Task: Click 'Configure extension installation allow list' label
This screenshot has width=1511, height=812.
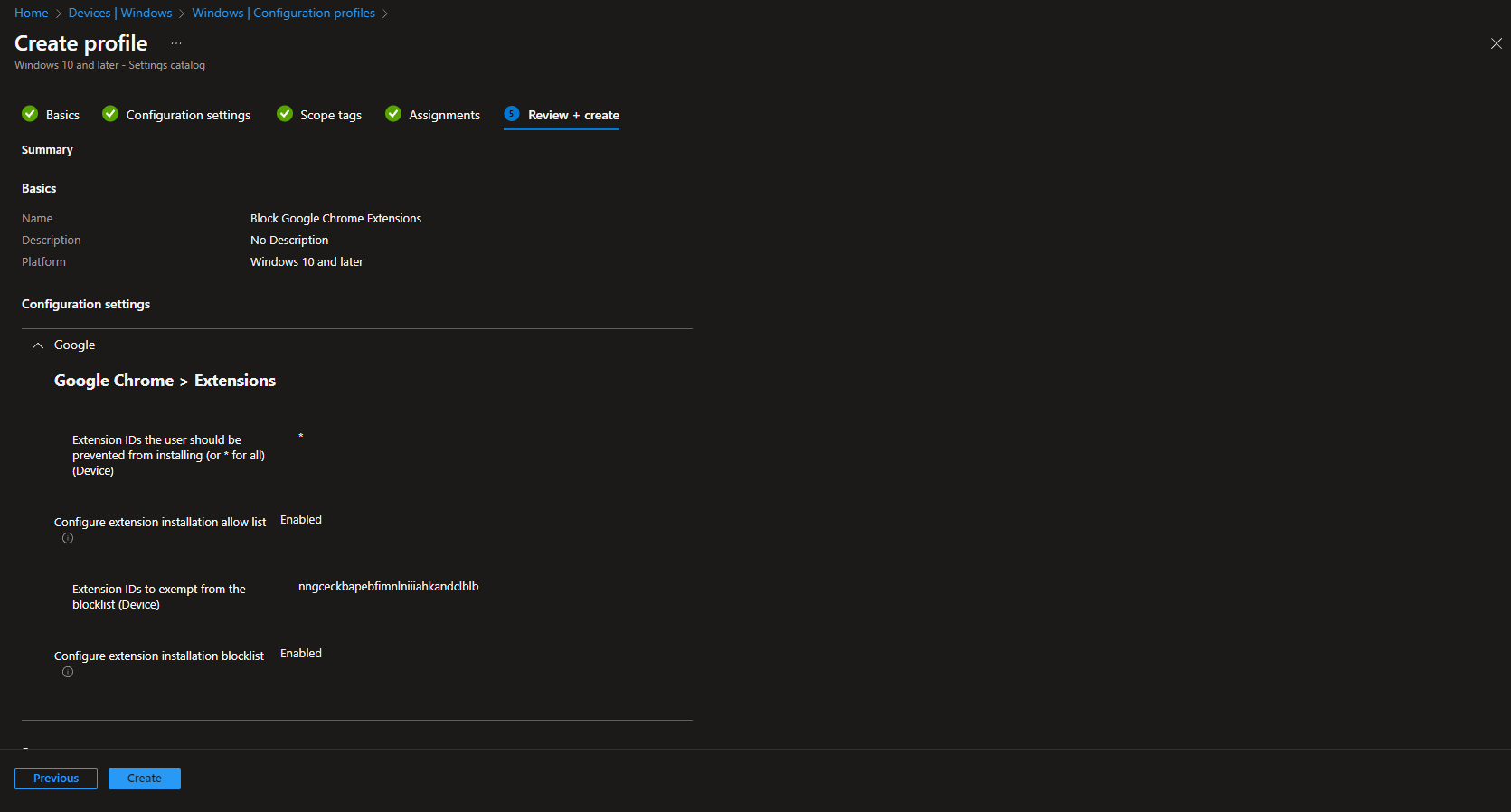Action: click(x=160, y=522)
